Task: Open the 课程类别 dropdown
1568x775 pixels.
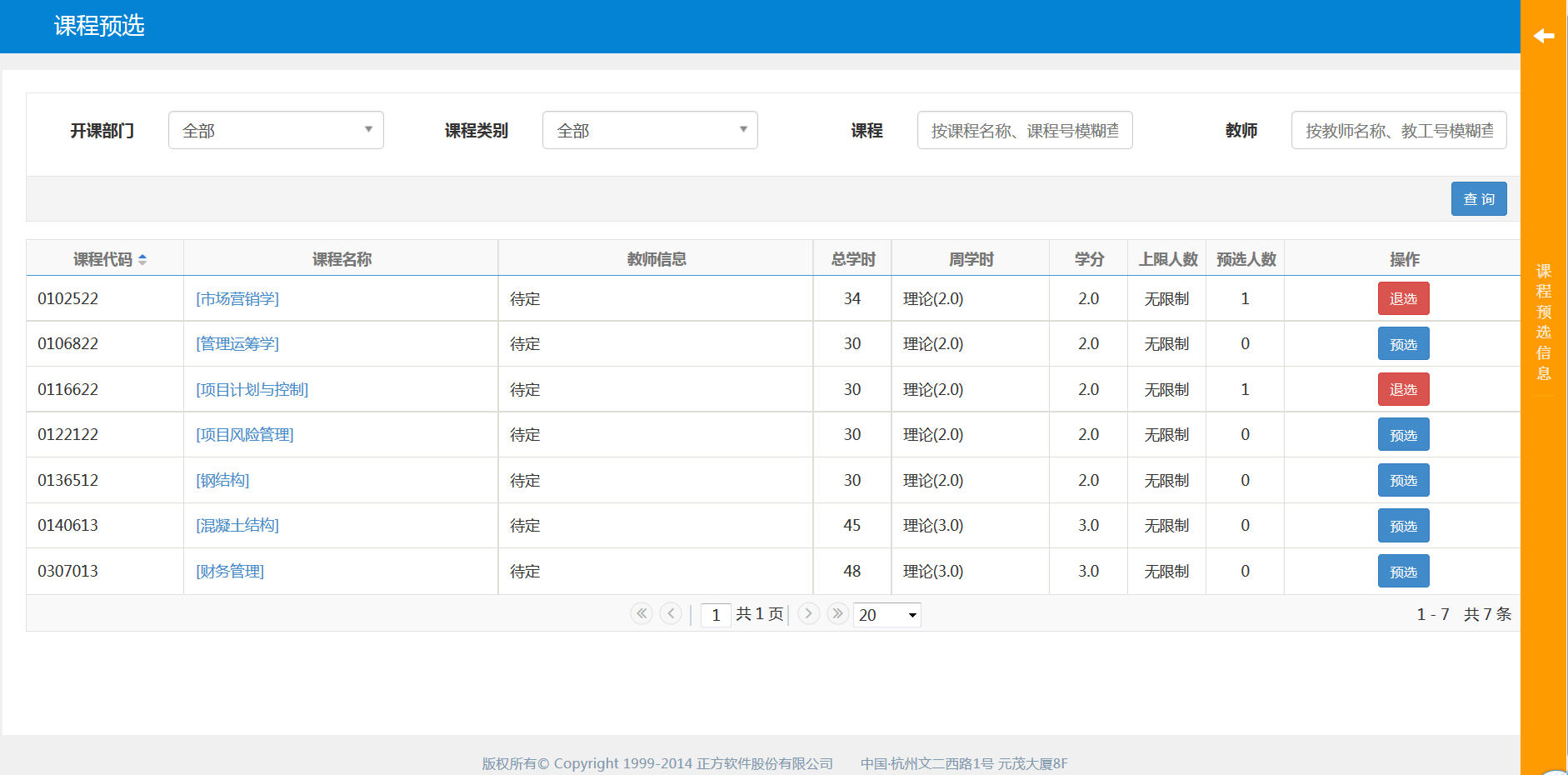Action: pyautogui.click(x=650, y=130)
